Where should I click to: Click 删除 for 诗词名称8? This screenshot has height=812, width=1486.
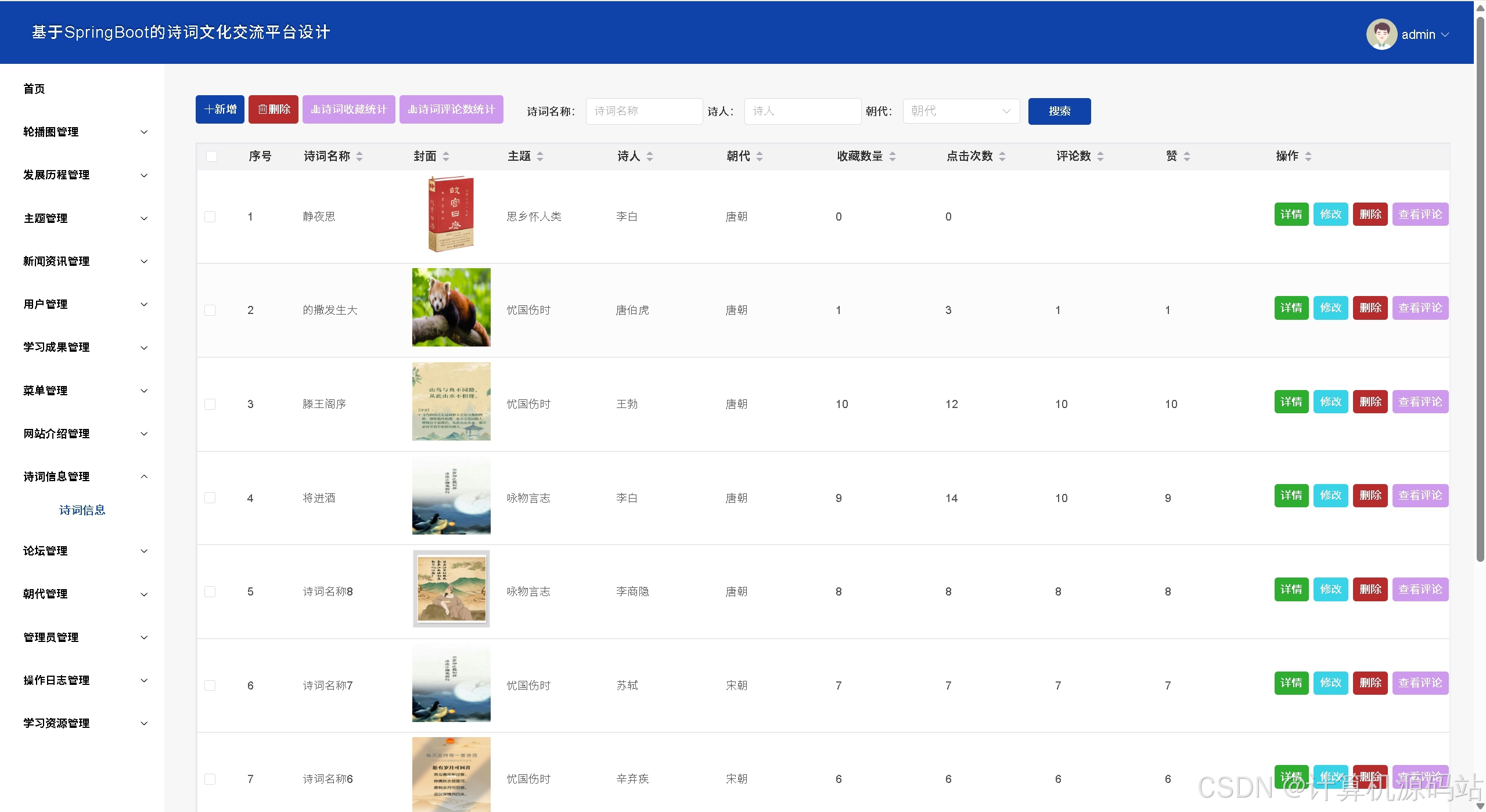click(1370, 589)
